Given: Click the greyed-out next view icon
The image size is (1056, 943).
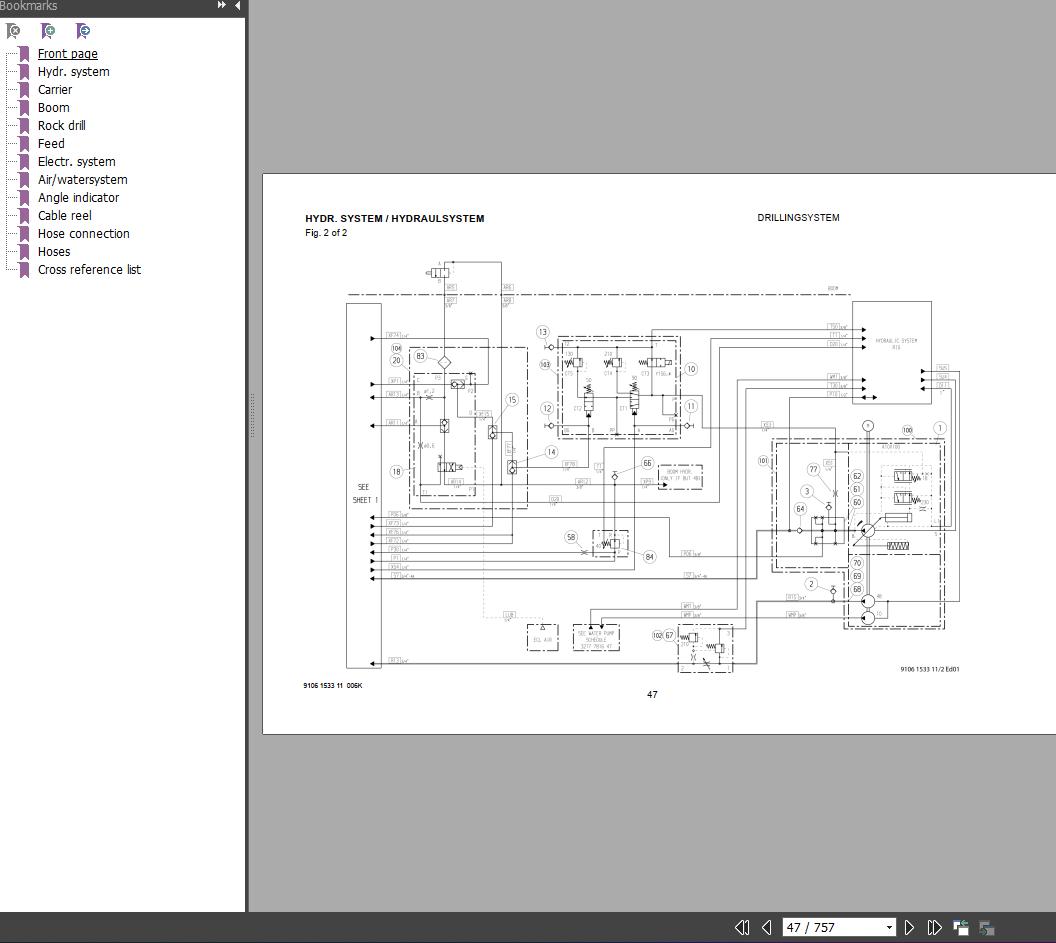Looking at the screenshot, I should click(x=986, y=927).
